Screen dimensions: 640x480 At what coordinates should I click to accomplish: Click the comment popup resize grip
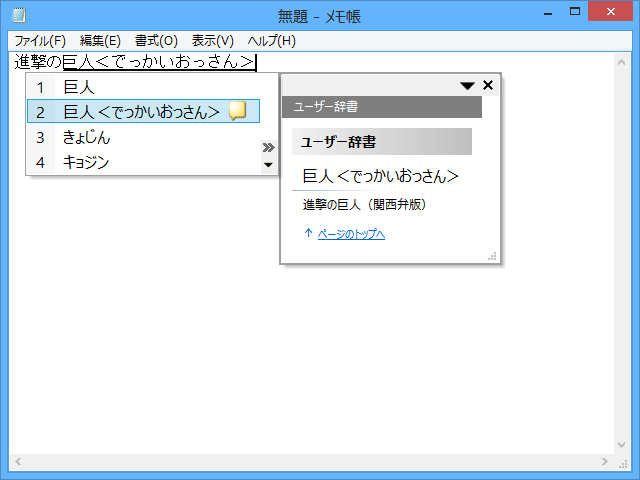(x=492, y=256)
